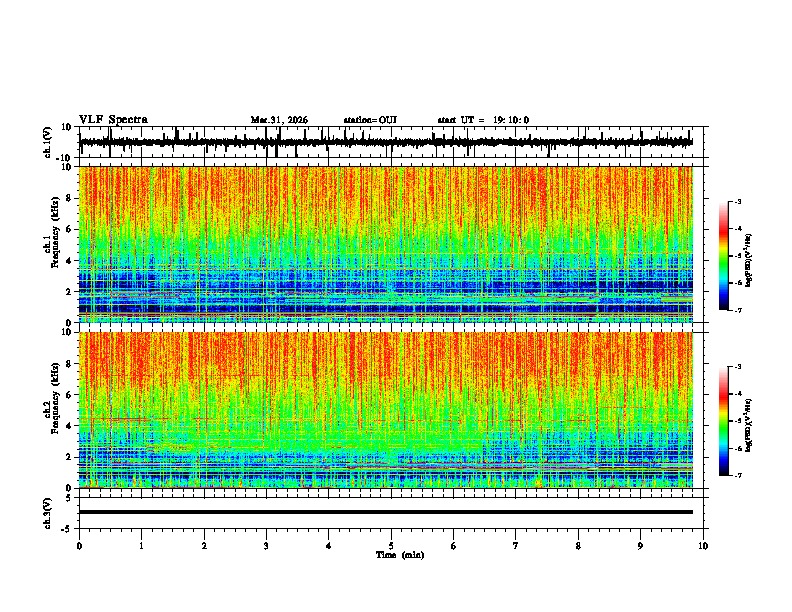Click the "10" tick on the time axis
The height and width of the screenshot is (612, 792).
click(703, 546)
